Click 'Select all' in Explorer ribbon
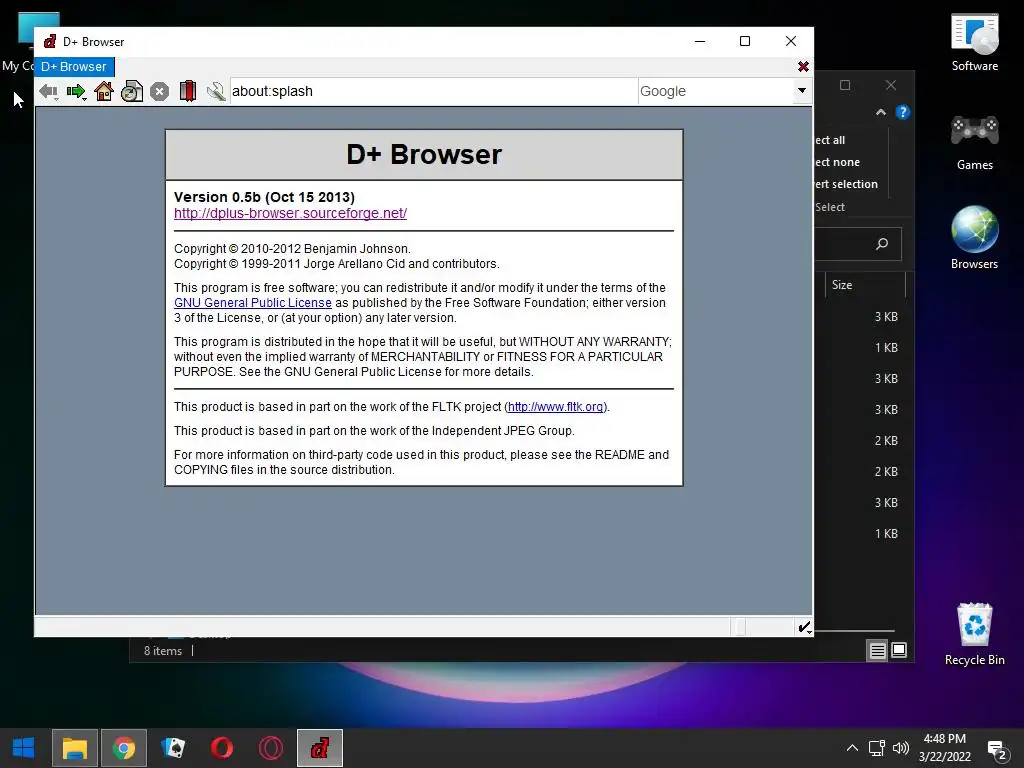The image size is (1024, 768). tap(830, 140)
